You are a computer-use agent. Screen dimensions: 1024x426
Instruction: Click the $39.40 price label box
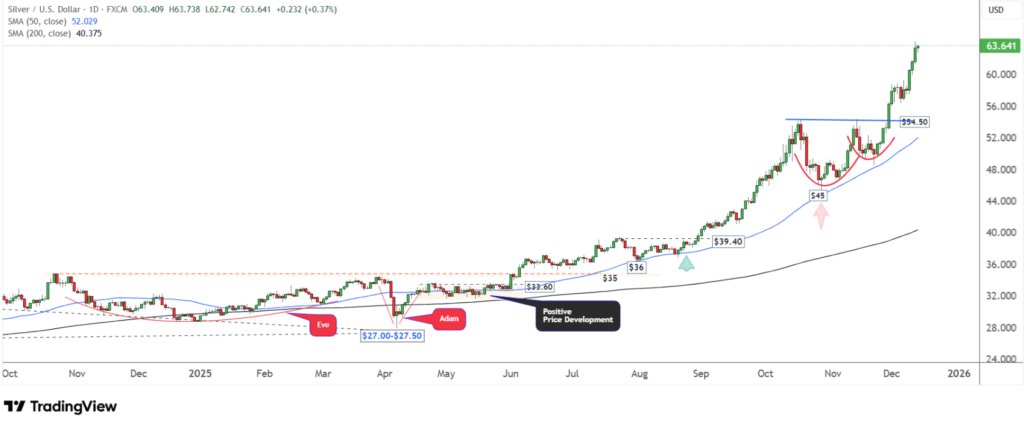click(727, 241)
